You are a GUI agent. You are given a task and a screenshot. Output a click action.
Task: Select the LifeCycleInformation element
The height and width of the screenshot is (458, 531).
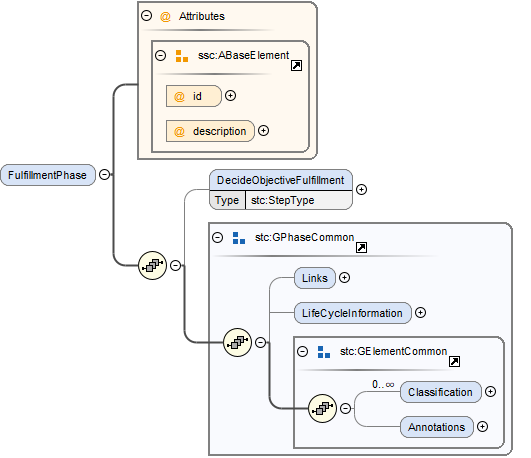[353, 313]
